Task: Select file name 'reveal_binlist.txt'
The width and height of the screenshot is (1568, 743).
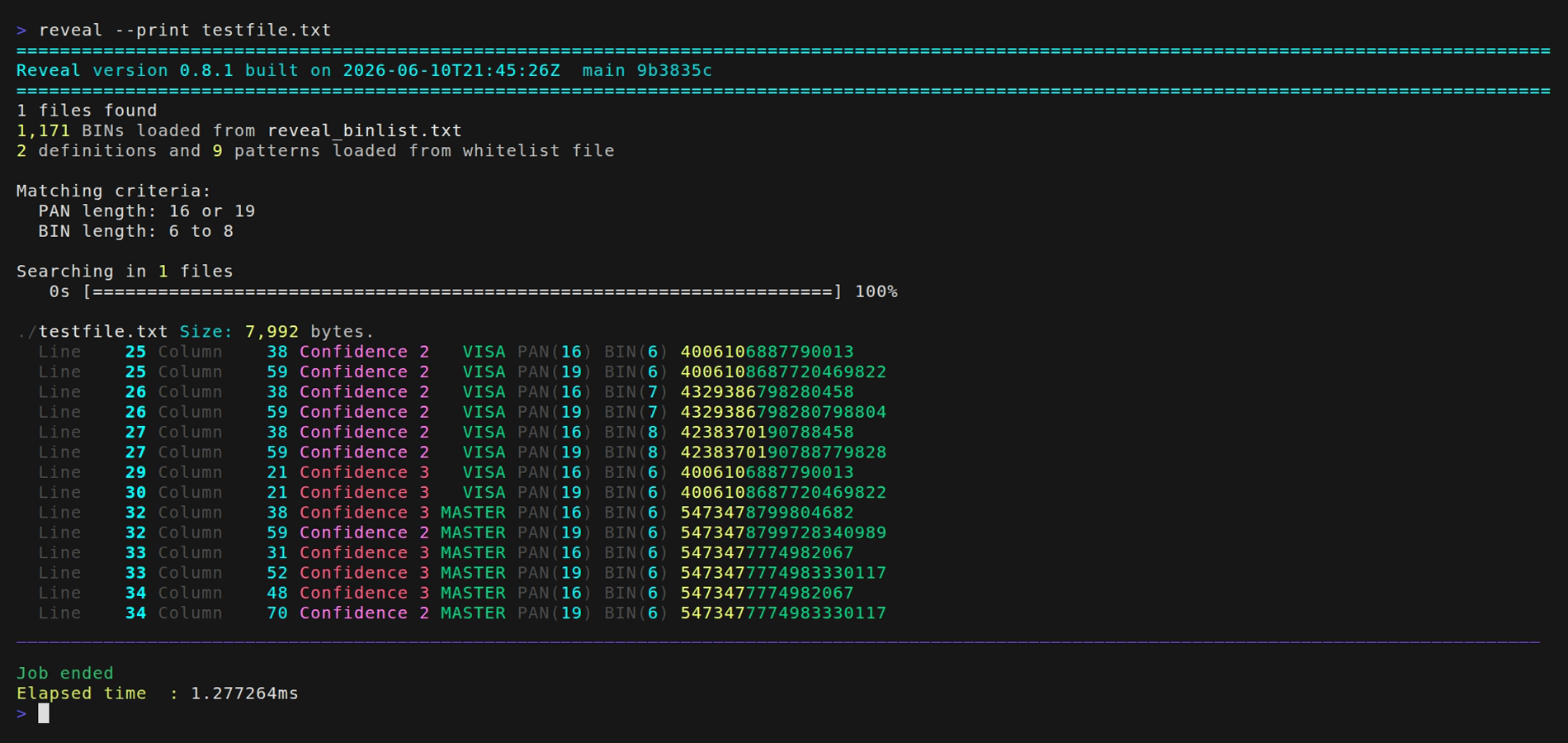Action: coord(365,131)
